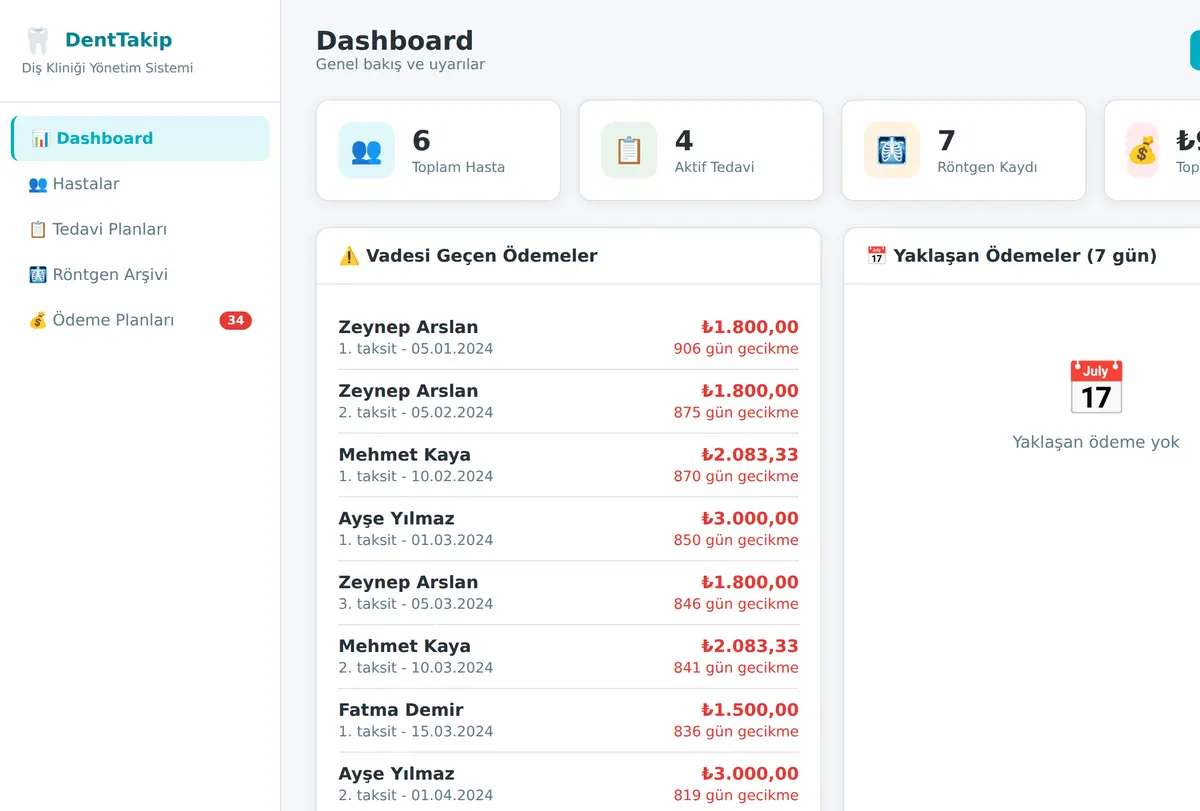Click ₺3.000,00 above '850 gün gecikme'
The height and width of the screenshot is (811, 1200).
tap(750, 518)
